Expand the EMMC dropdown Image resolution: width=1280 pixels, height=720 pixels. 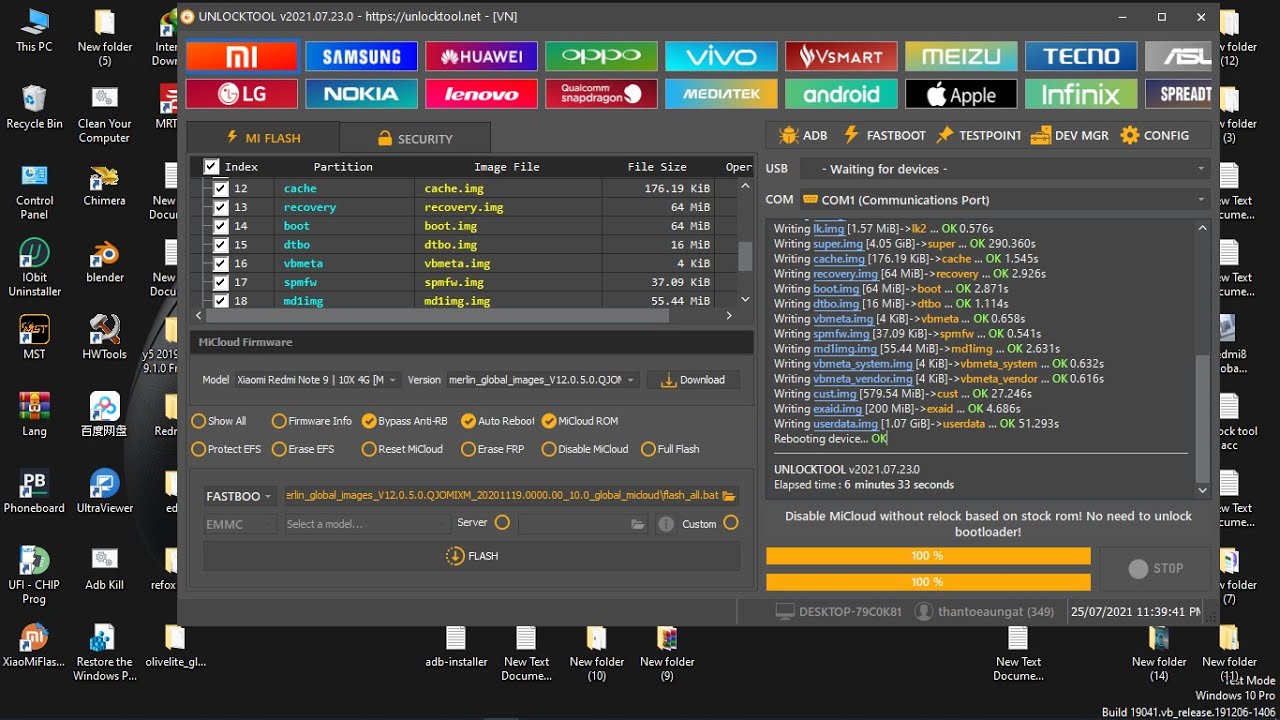tap(240, 524)
